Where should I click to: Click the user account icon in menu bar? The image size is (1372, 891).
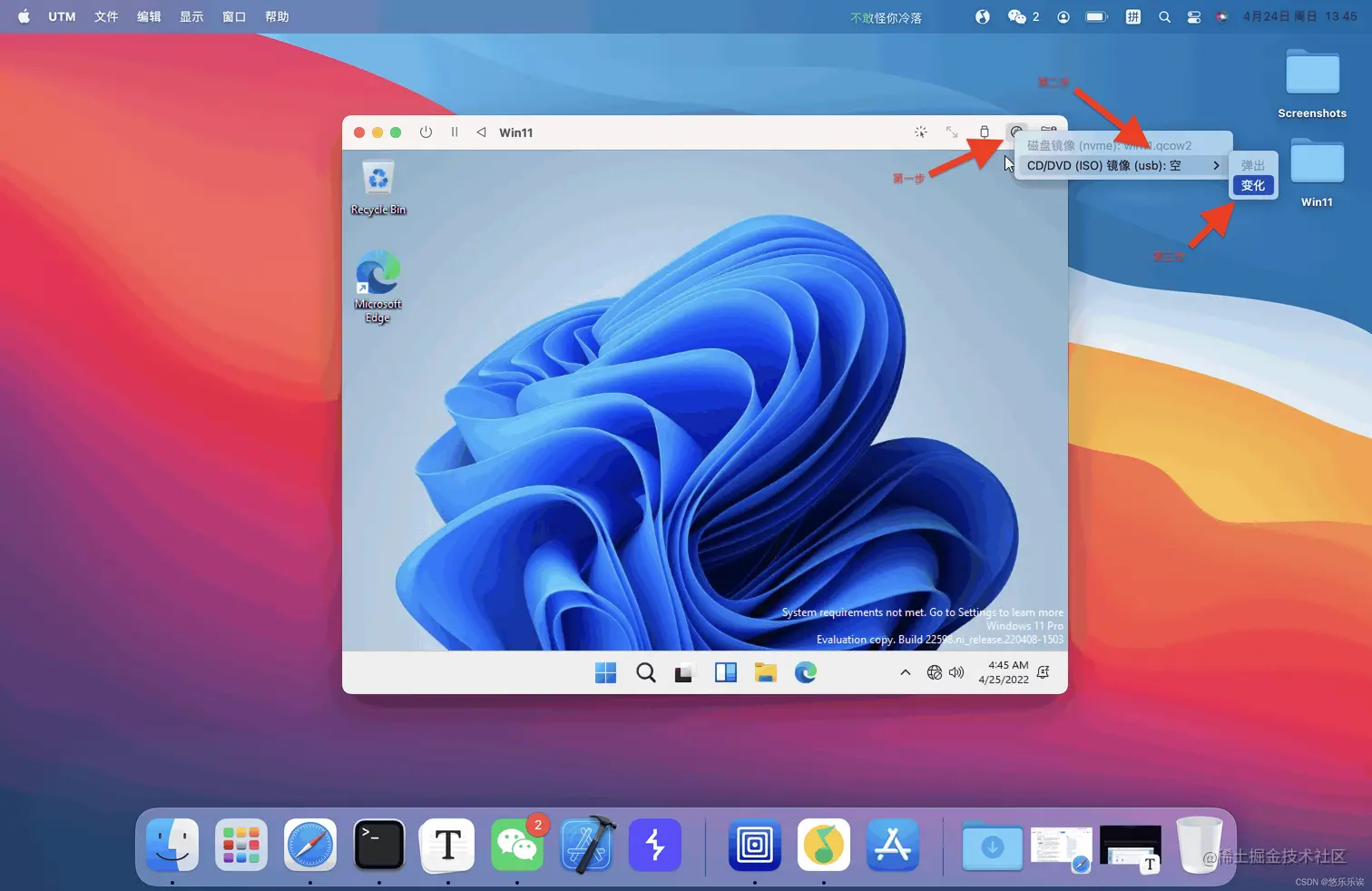[x=1063, y=16]
